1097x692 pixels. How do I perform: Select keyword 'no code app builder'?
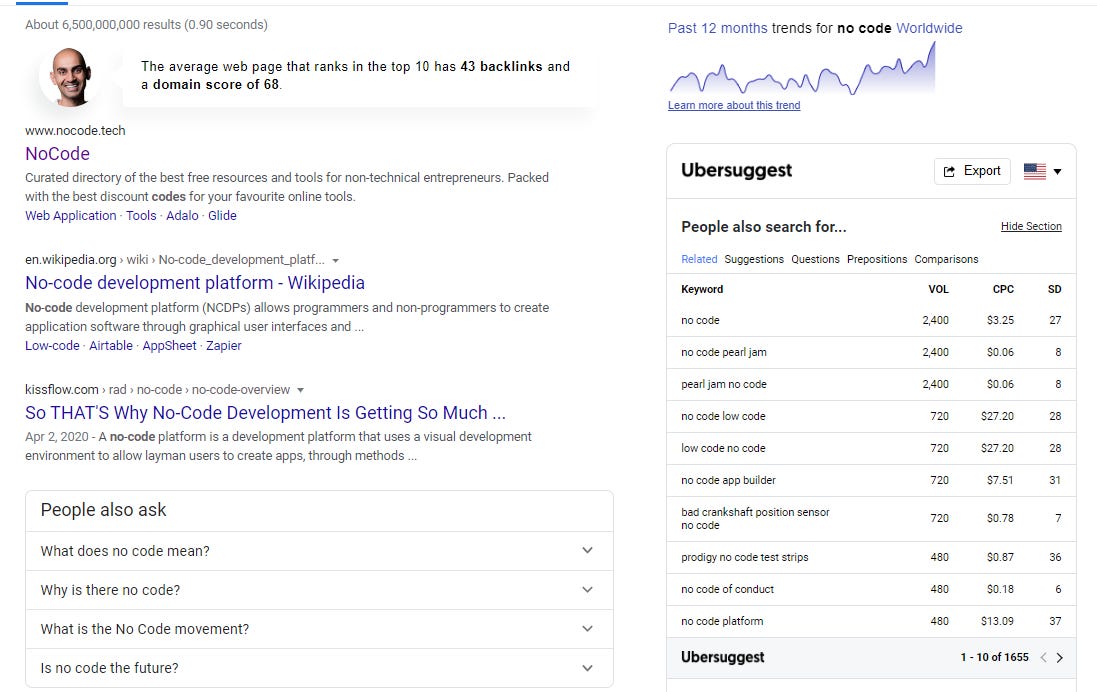click(x=728, y=481)
